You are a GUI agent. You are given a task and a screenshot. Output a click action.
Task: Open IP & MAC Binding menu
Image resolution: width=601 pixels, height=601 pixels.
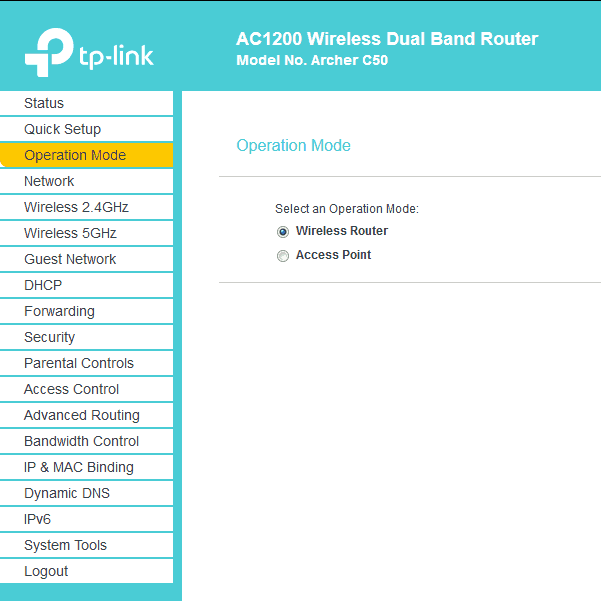[86, 468]
